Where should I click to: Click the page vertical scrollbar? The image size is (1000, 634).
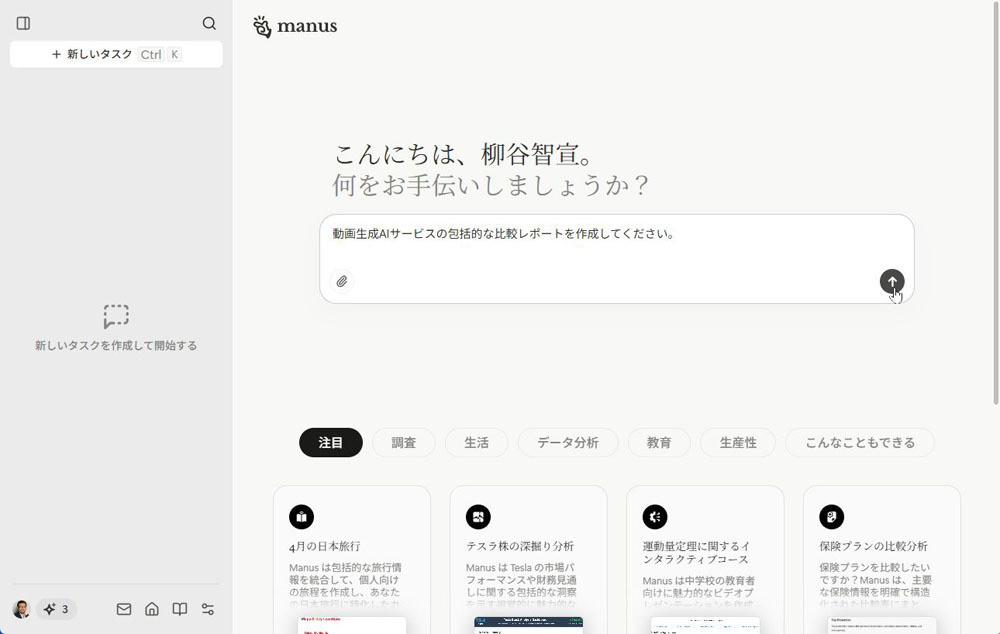click(996, 204)
